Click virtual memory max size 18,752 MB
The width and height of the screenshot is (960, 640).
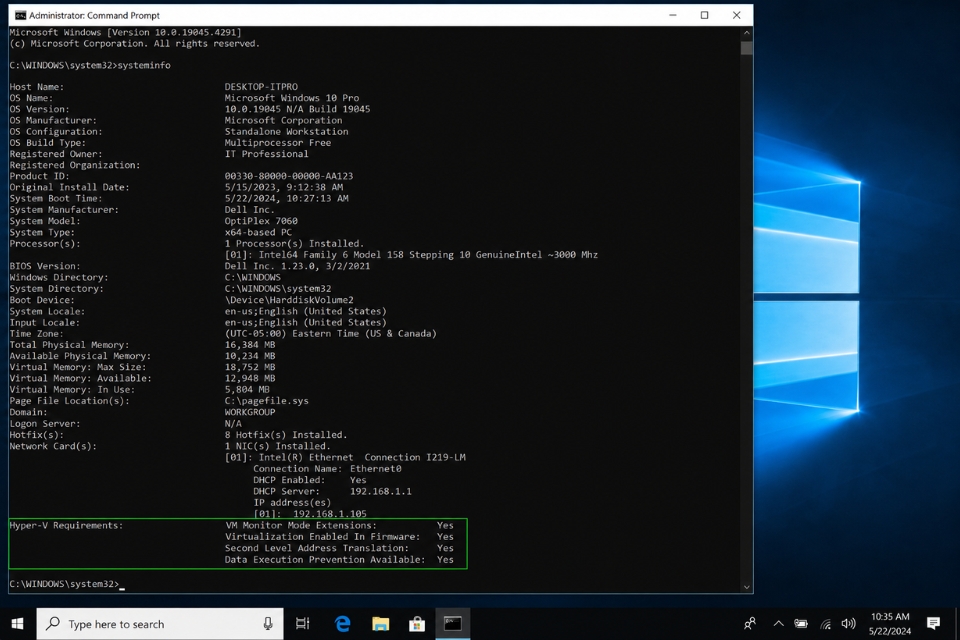click(249, 367)
